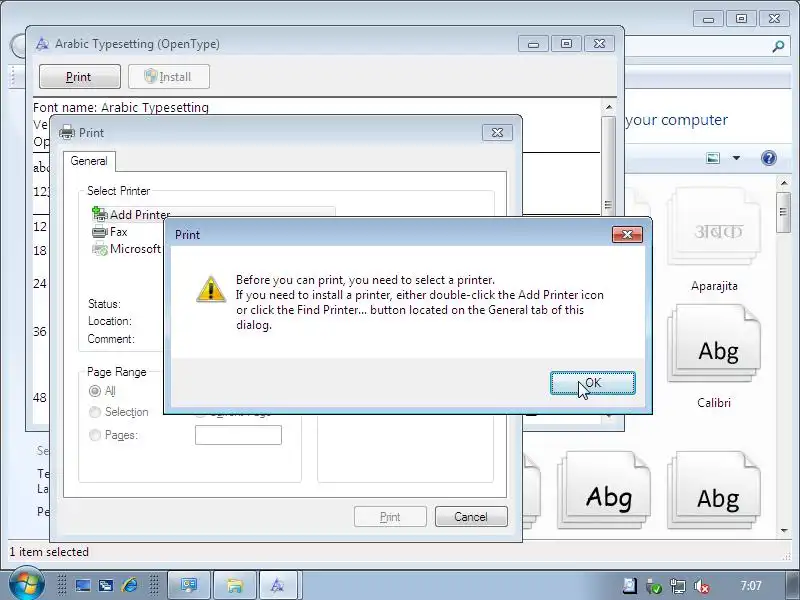This screenshot has width=800, height=600.
Task: Click the disabled Print button in Print dialog
Action: pos(390,517)
